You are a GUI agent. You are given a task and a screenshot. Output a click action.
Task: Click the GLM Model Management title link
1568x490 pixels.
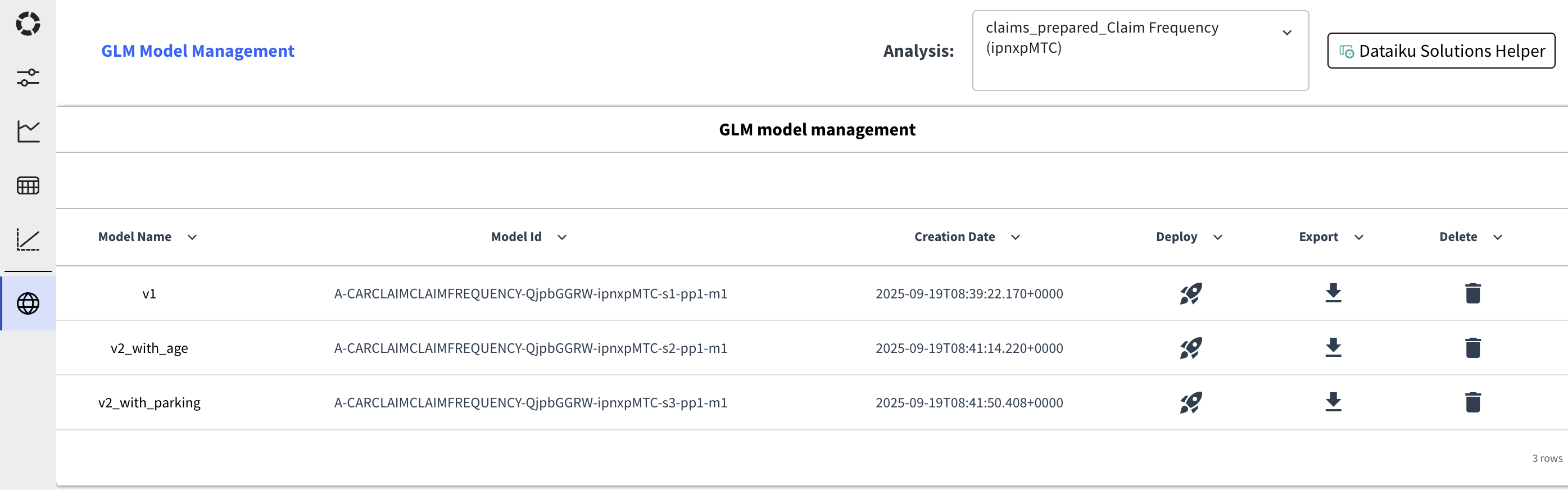(197, 51)
